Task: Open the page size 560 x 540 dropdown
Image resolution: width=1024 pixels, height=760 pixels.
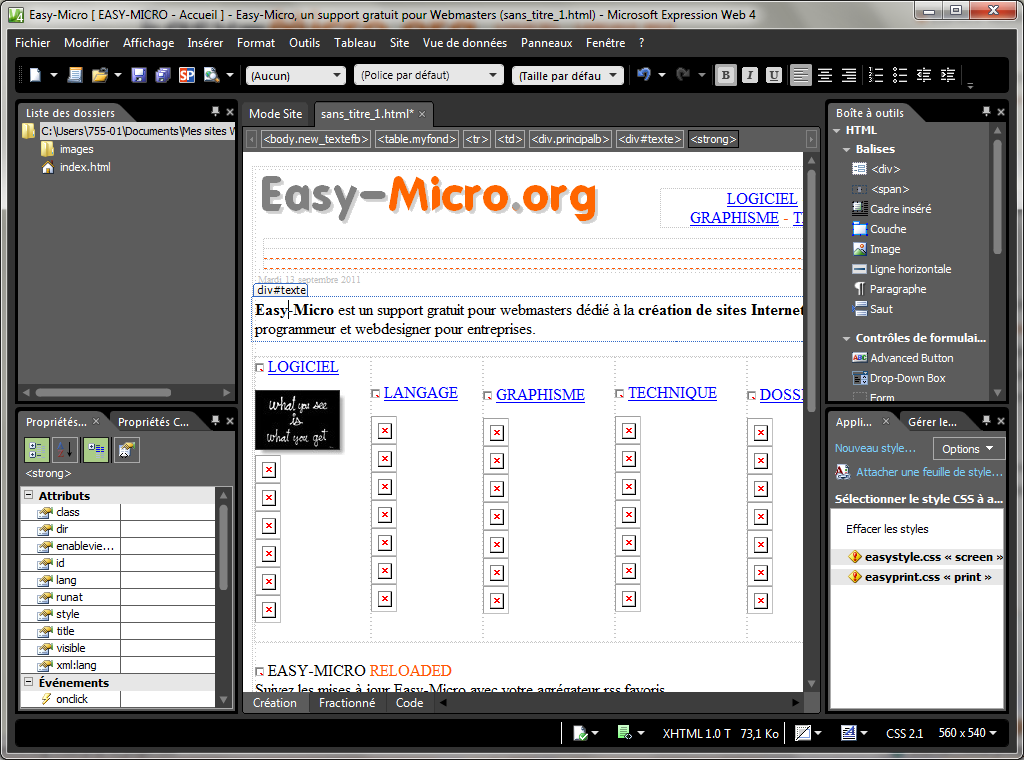Action: (x=967, y=733)
